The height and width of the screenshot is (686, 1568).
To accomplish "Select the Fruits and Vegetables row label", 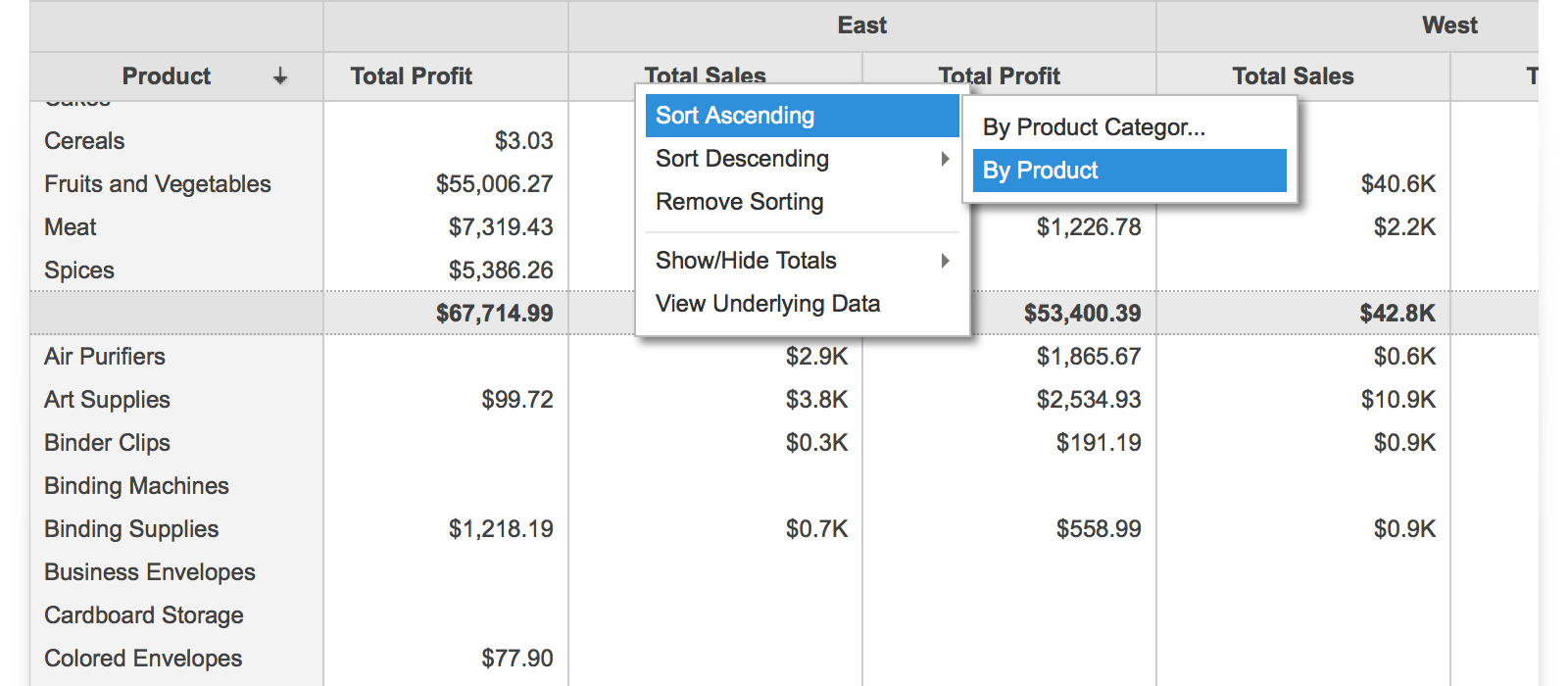I will pyautogui.click(x=158, y=184).
